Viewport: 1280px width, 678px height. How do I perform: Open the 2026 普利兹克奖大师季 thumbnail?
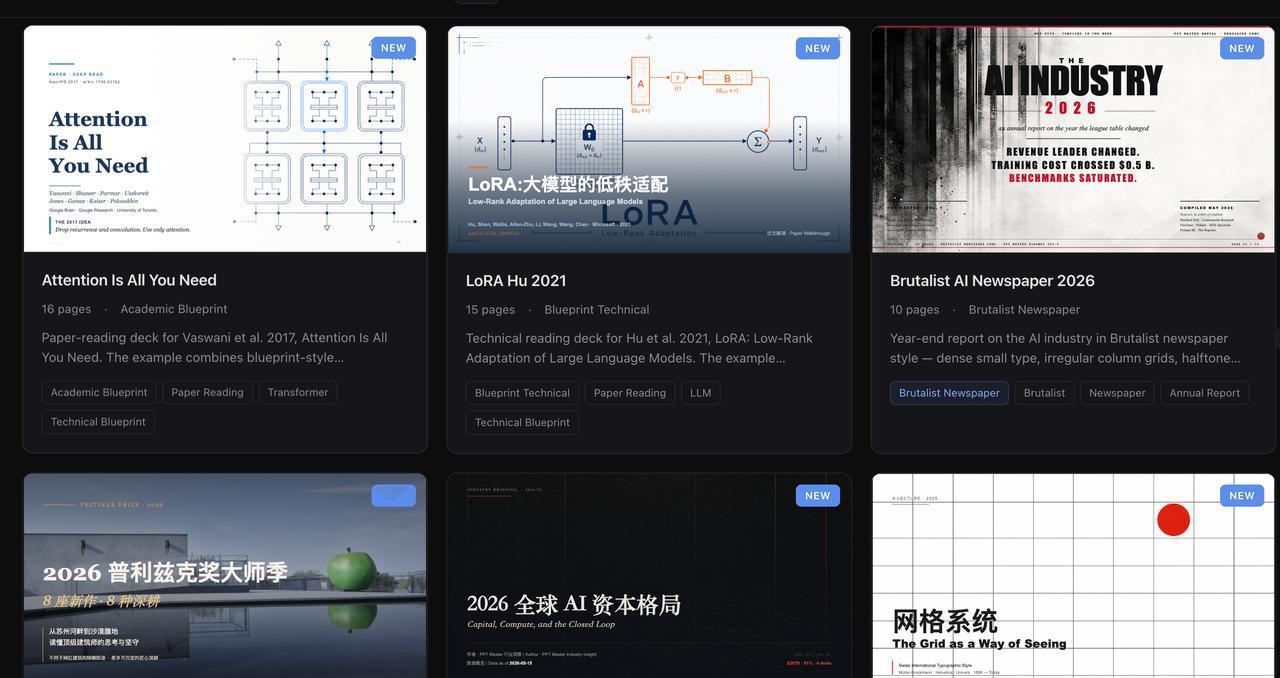(x=225, y=576)
